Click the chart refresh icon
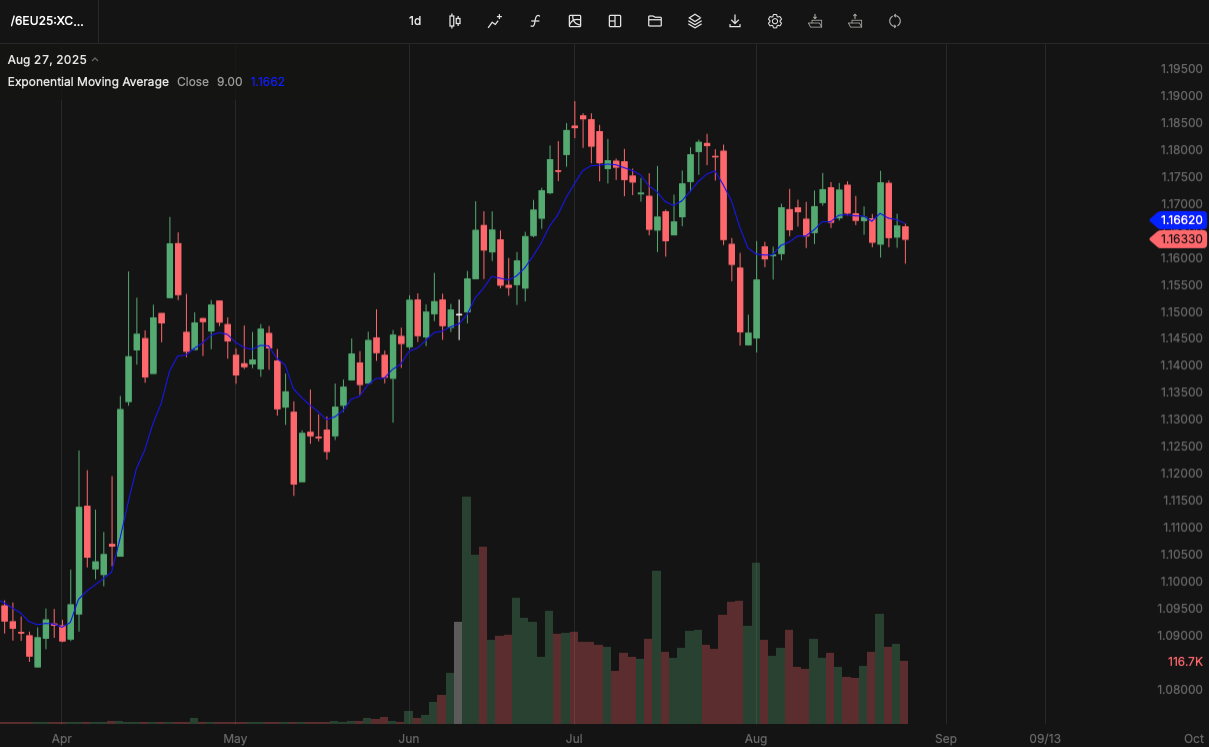Image resolution: width=1209 pixels, height=747 pixels. coord(894,21)
